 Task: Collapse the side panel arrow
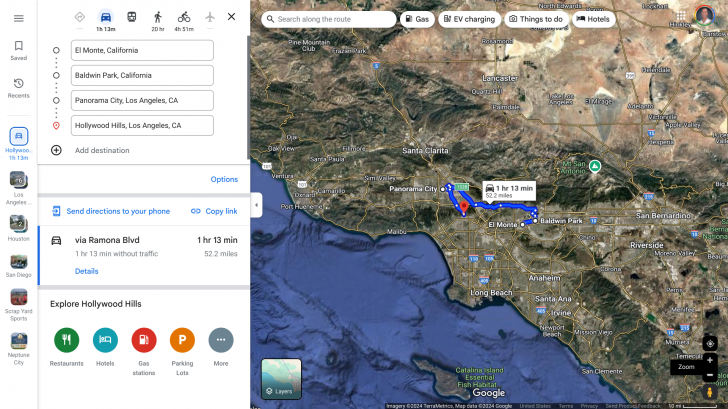click(x=256, y=205)
